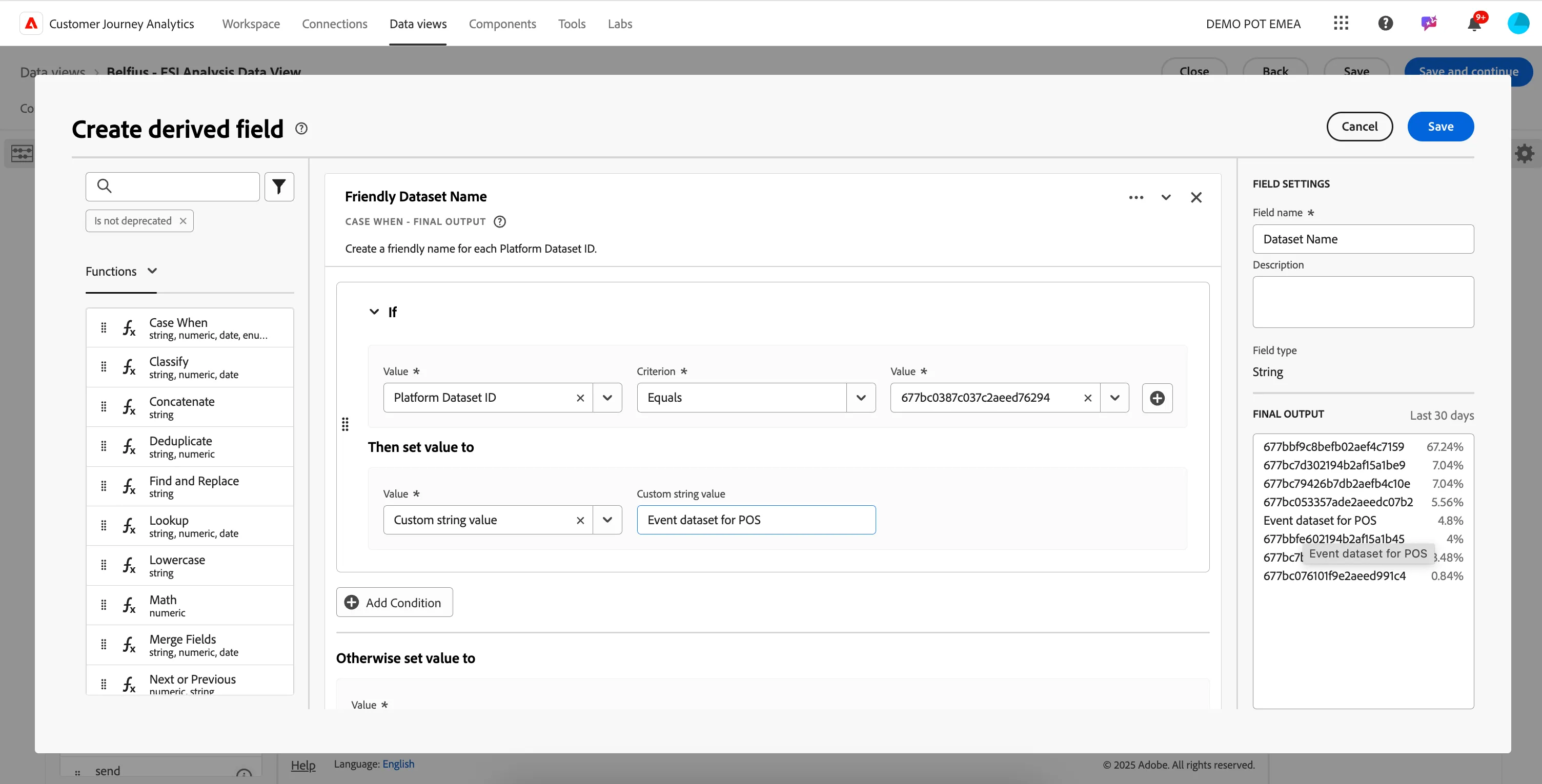Click the Adobe logo icon
This screenshot has width=1542, height=784.
pyautogui.click(x=31, y=24)
